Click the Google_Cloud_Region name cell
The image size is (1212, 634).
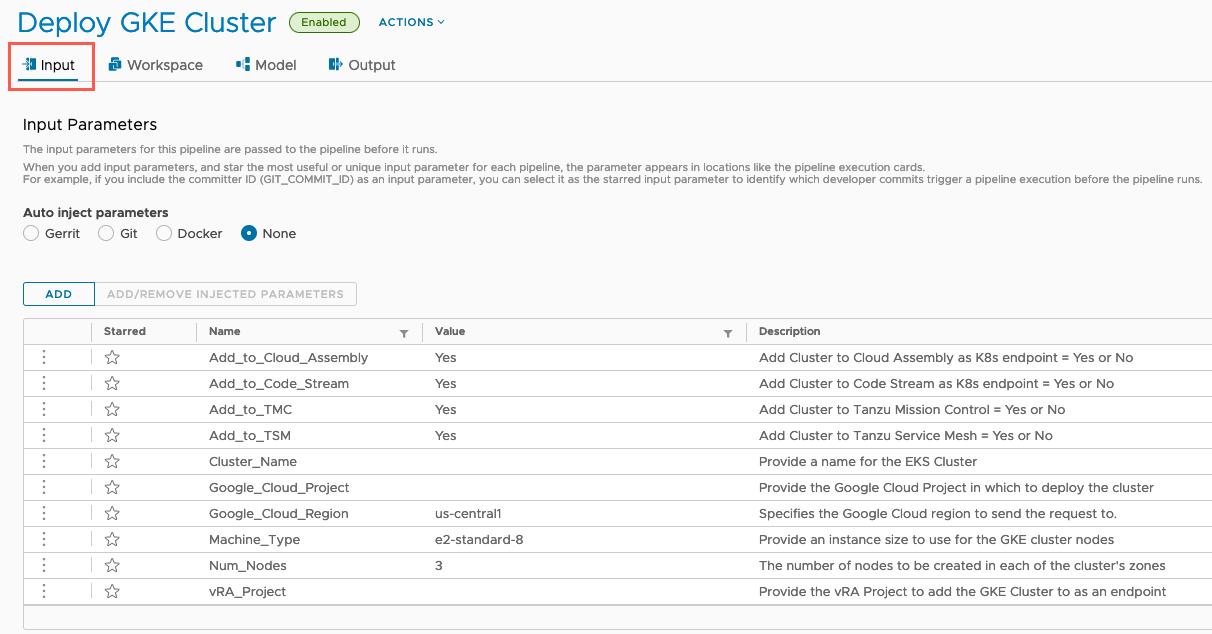click(279, 513)
